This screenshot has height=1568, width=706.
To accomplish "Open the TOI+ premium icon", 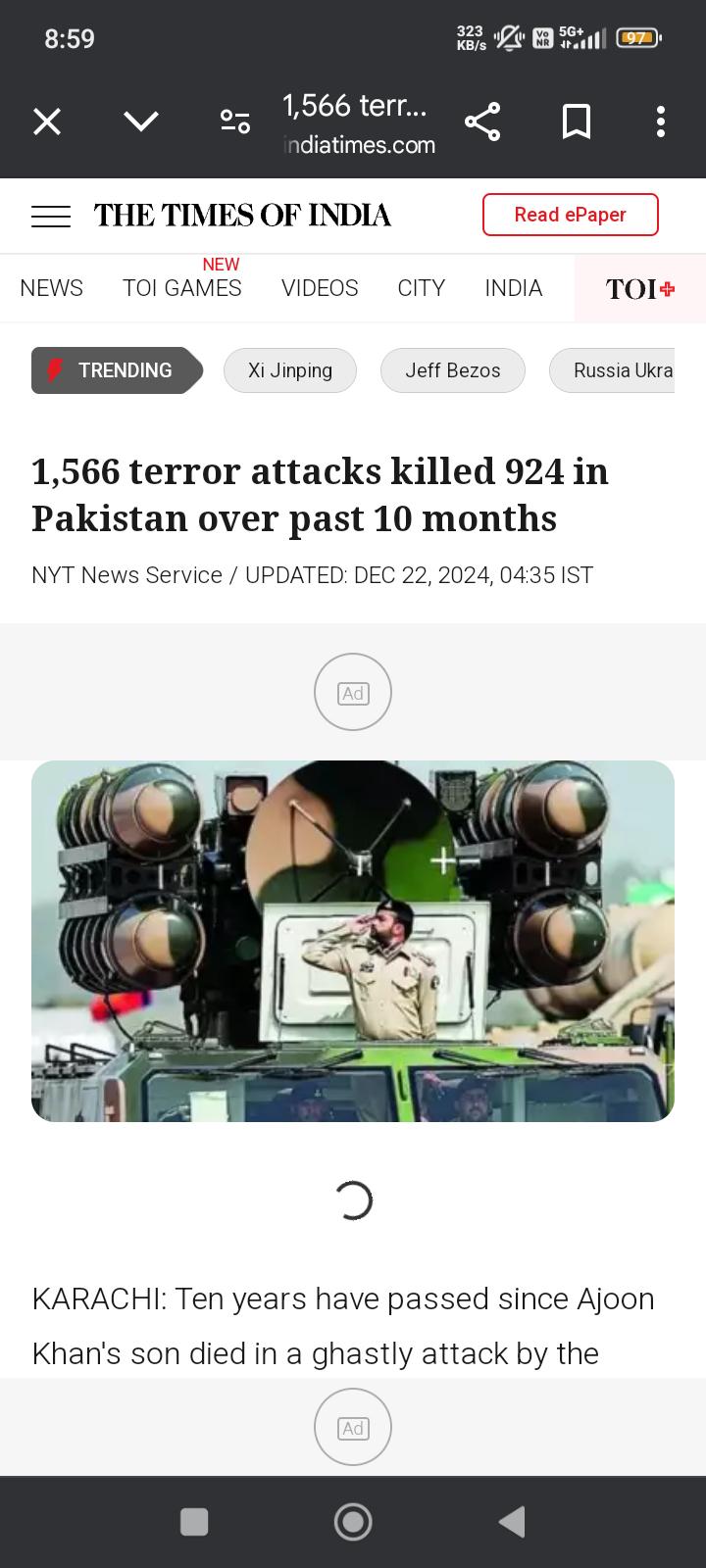I will pos(640,289).
